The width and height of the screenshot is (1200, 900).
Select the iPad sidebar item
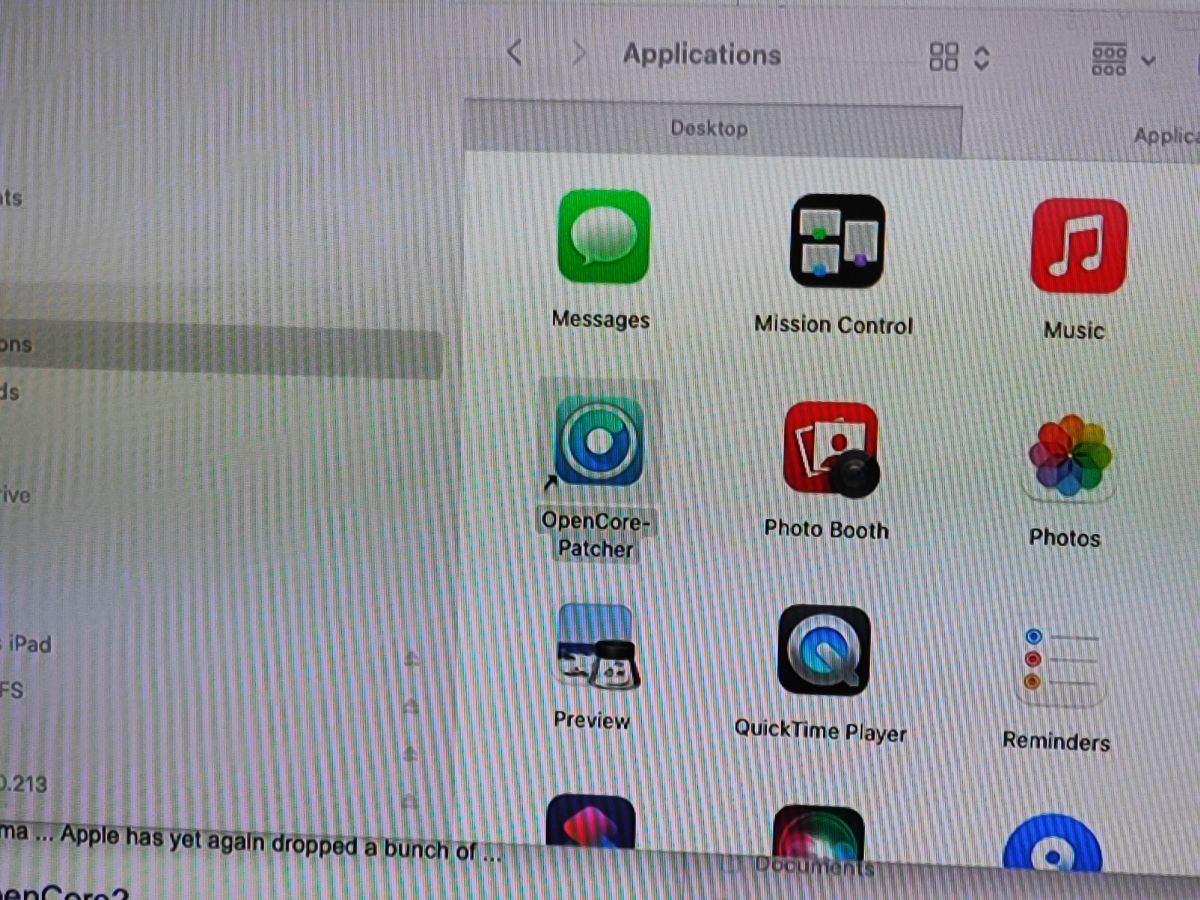pyautogui.click(x=26, y=644)
